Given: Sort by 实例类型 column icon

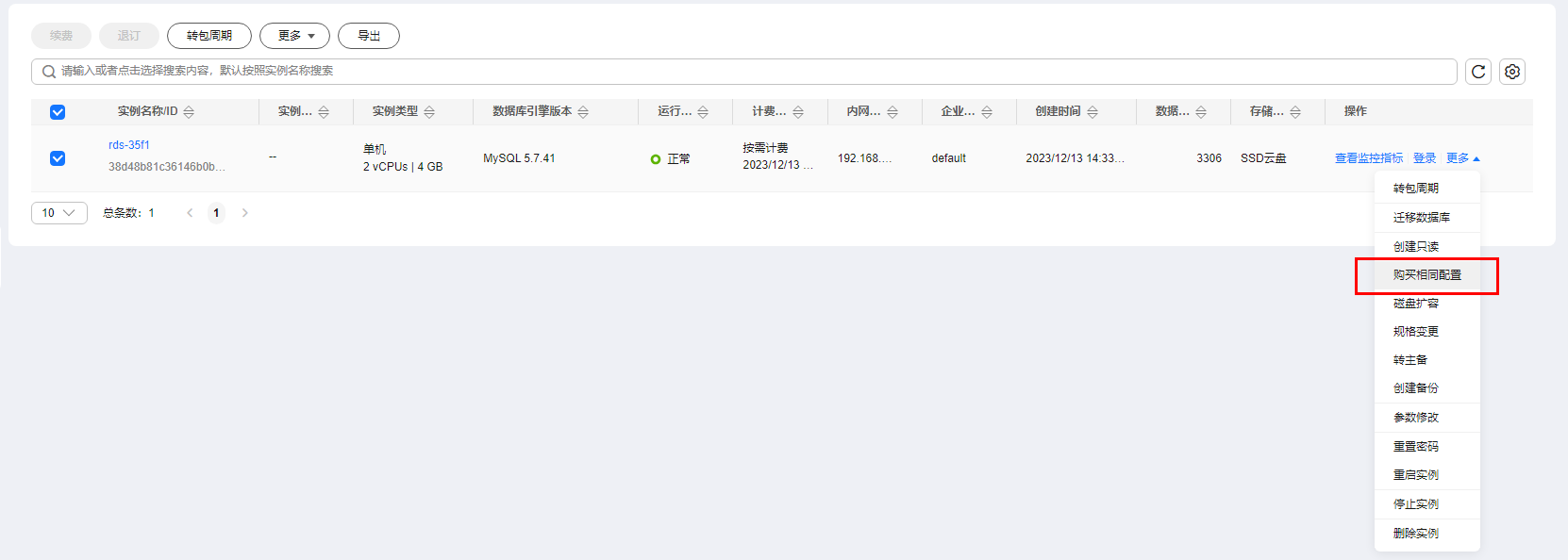Looking at the screenshot, I should 429,112.
